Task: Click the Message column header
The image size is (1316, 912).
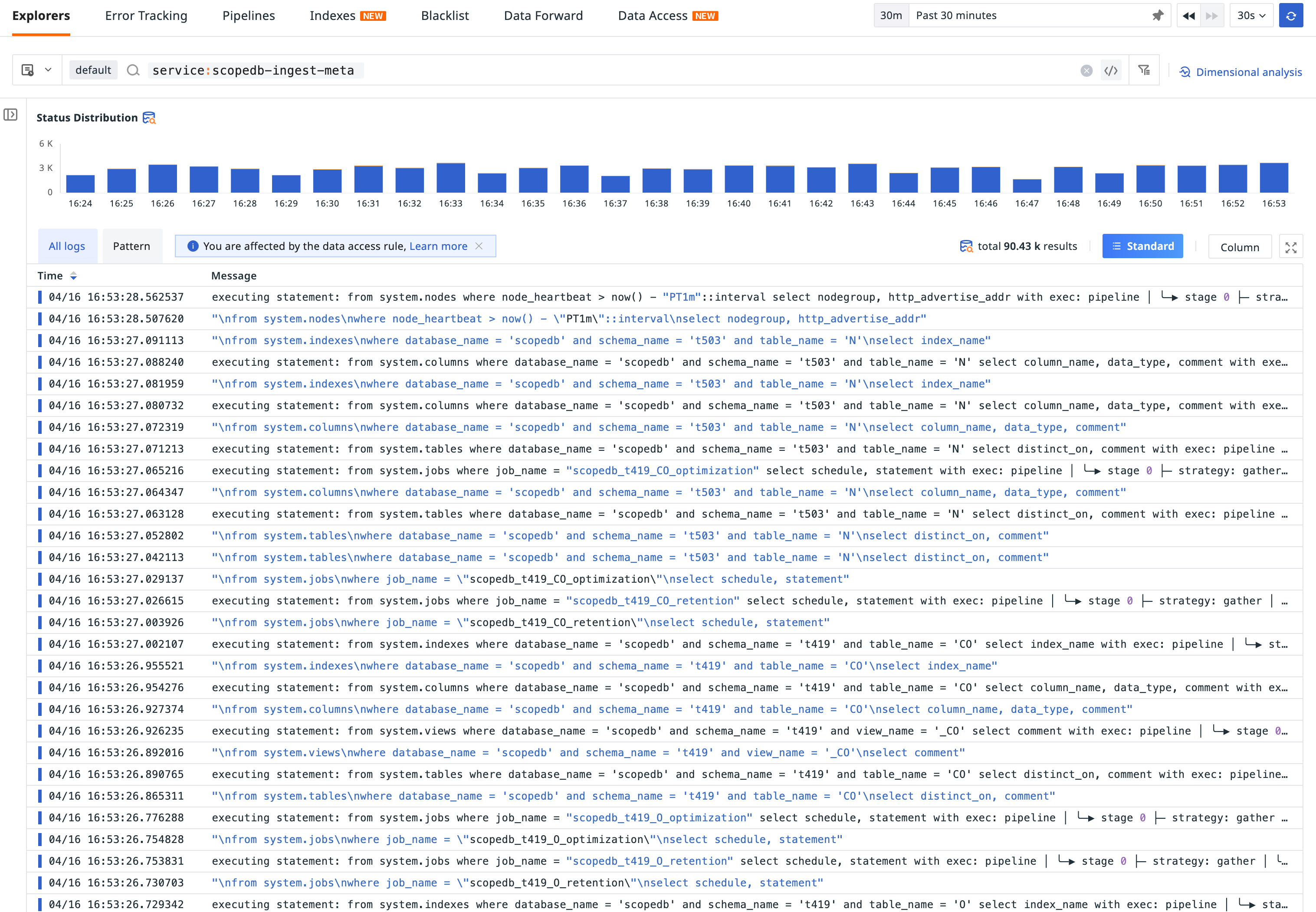Action: pos(234,276)
